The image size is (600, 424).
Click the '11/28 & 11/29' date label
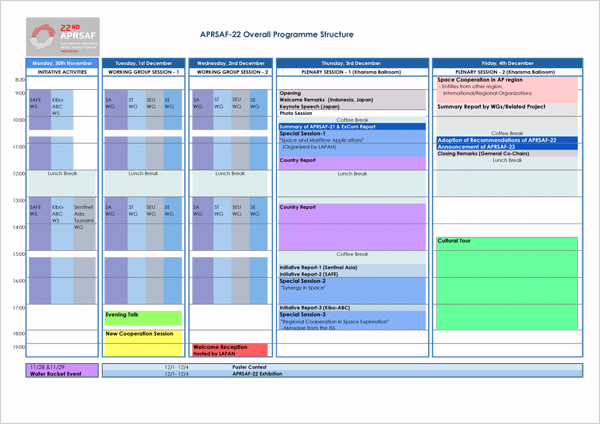pos(47,367)
